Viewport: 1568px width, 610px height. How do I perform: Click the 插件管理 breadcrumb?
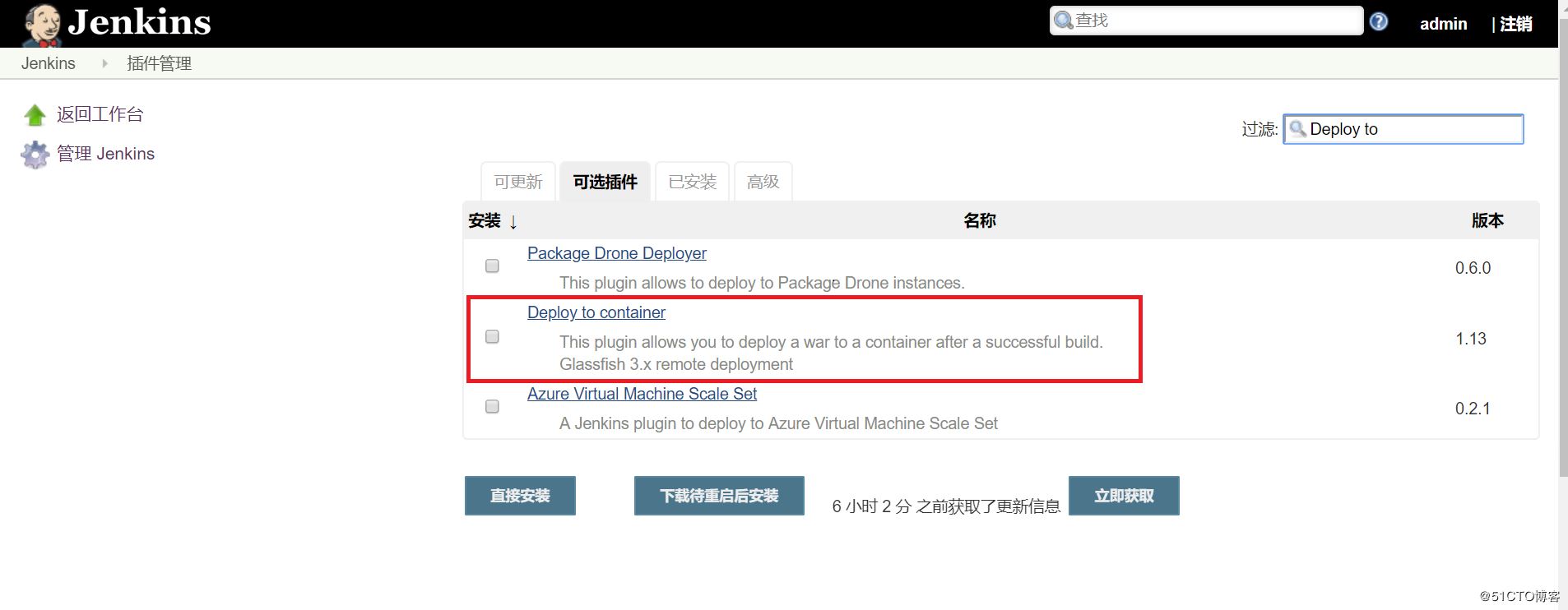160,63
